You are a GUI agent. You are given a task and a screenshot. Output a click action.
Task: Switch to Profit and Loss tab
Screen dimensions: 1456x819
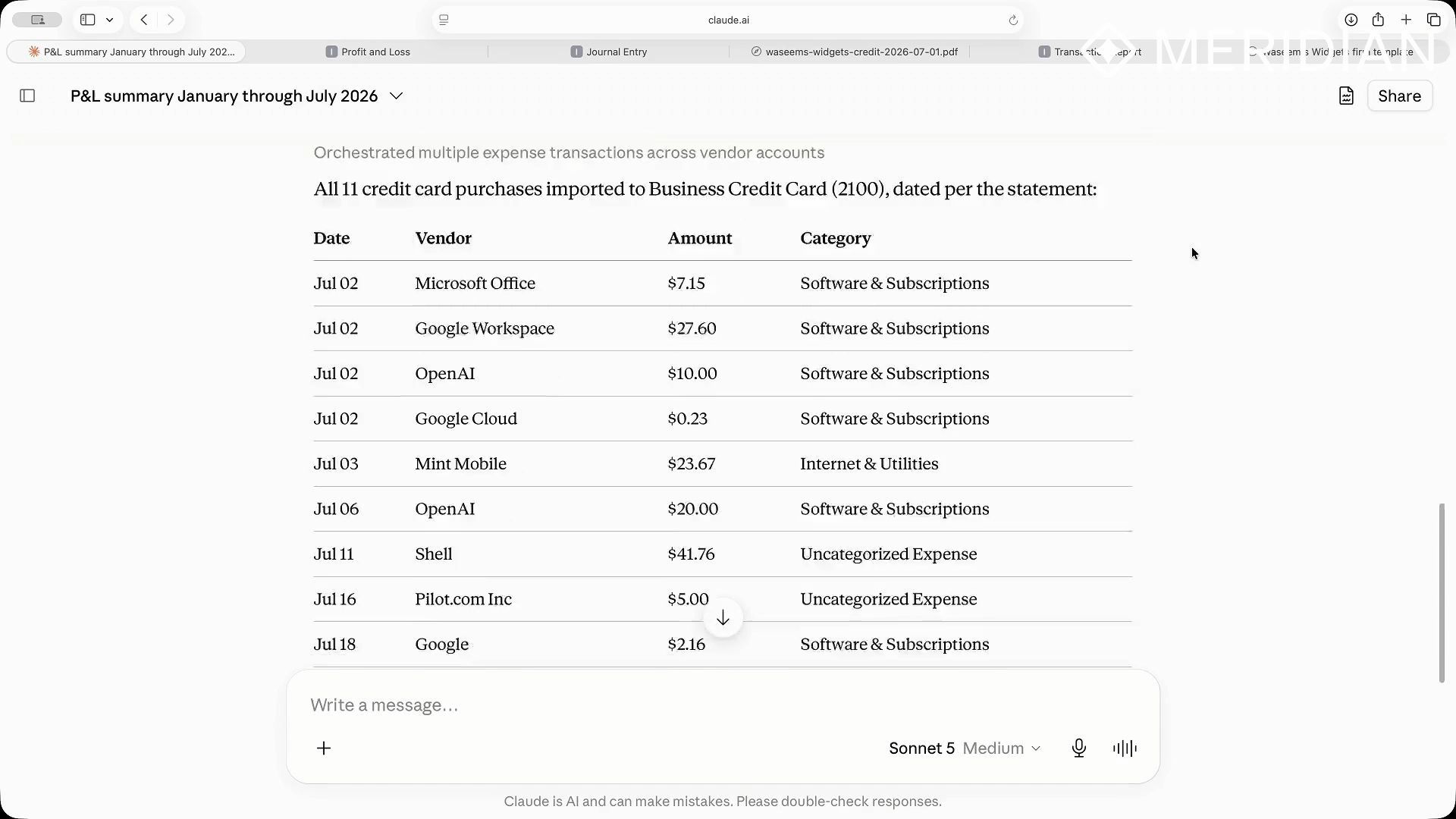(x=368, y=52)
